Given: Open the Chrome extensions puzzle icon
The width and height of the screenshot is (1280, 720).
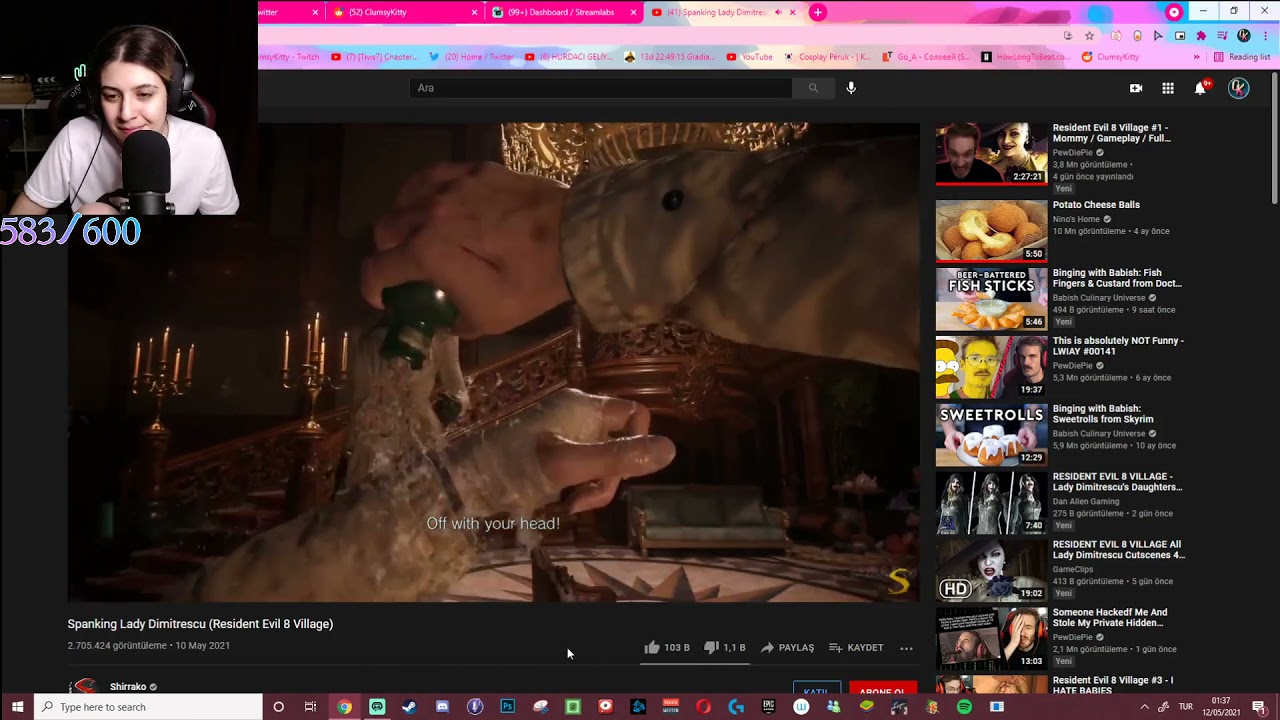Looking at the screenshot, I should click(1201, 36).
